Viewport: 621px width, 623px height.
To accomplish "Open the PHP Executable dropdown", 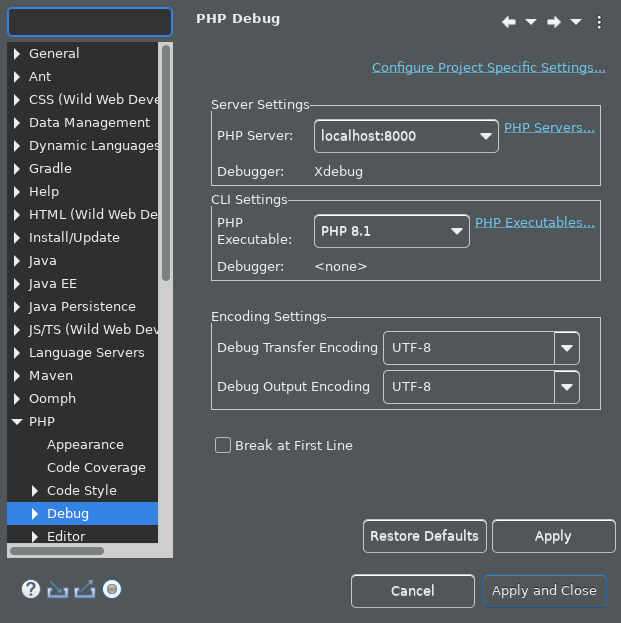I will pos(391,231).
